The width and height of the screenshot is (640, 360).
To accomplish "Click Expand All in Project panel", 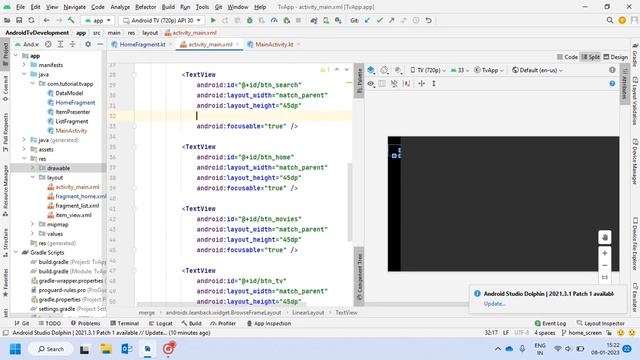I will coord(60,44).
